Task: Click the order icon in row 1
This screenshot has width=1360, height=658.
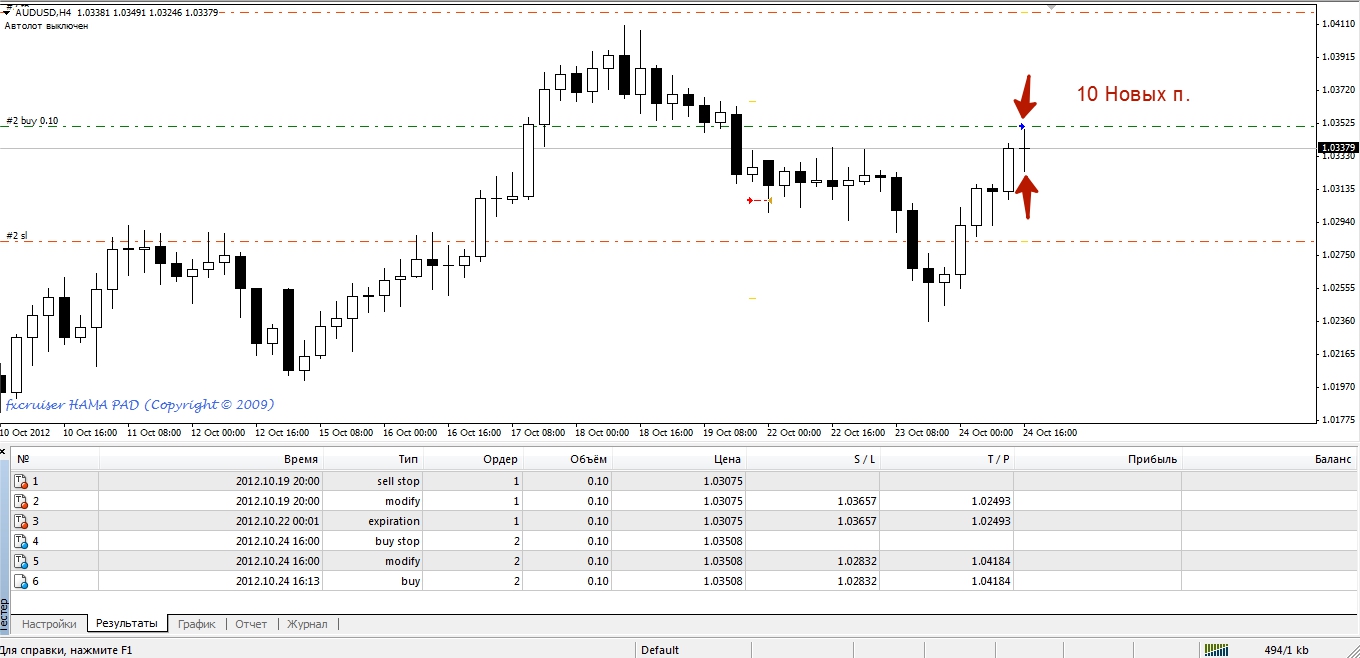Action: [21, 481]
